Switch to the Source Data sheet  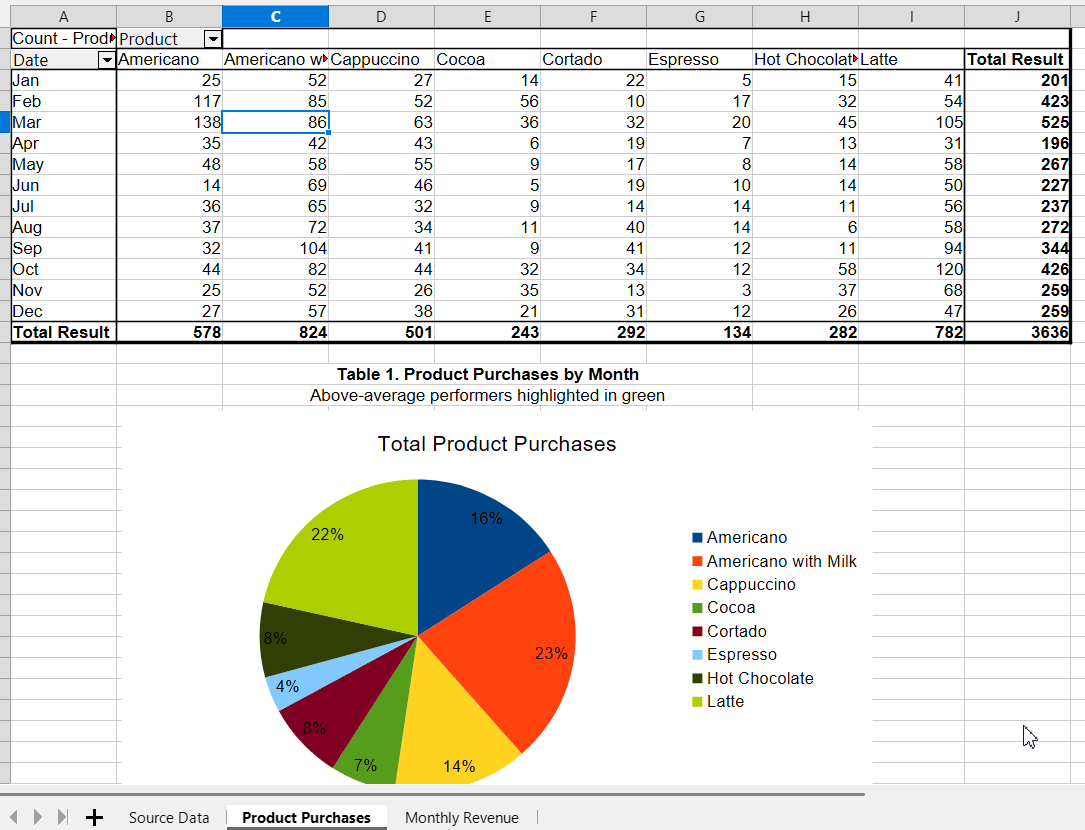click(x=169, y=818)
